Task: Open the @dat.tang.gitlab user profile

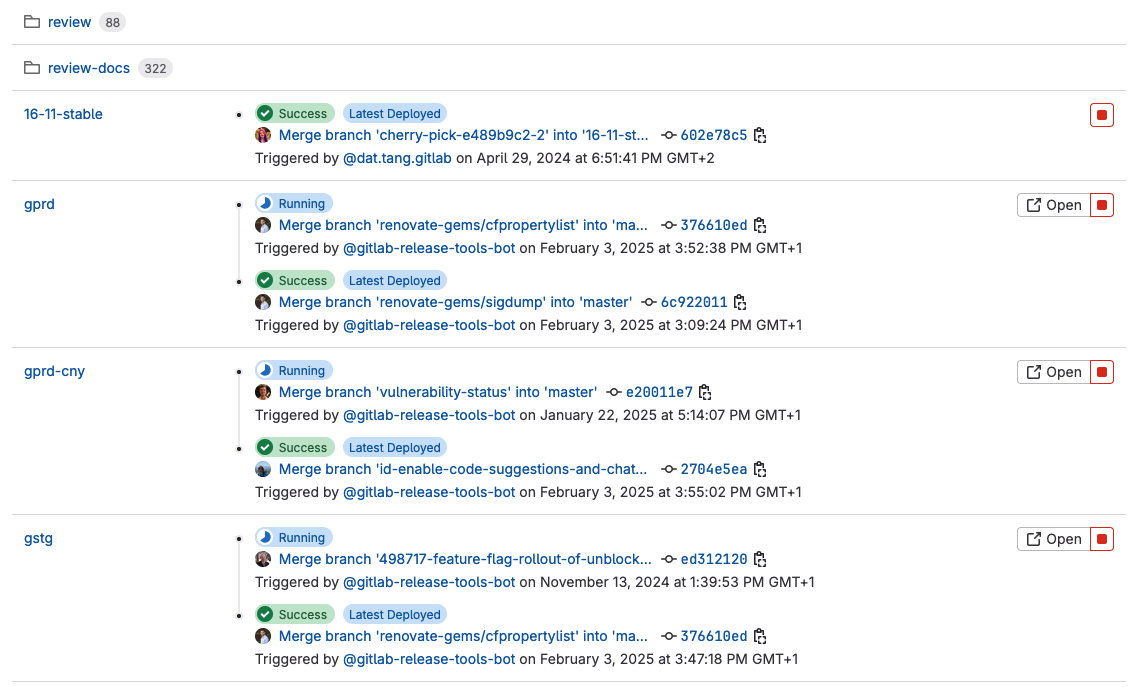Action: [x=397, y=158]
